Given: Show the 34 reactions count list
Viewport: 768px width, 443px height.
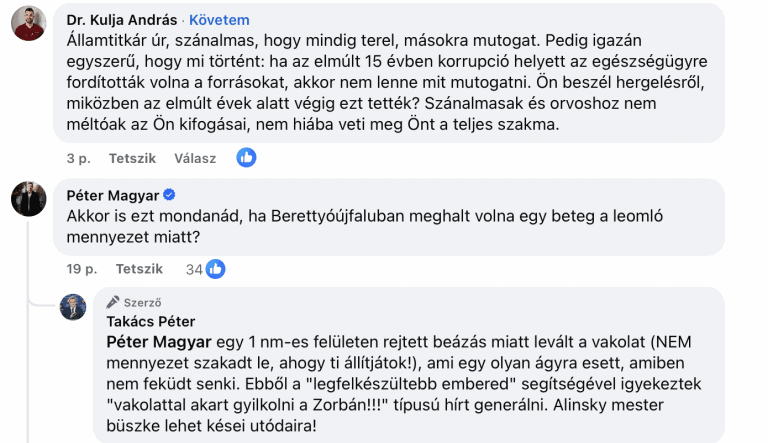Looking at the screenshot, I should tap(194, 269).
